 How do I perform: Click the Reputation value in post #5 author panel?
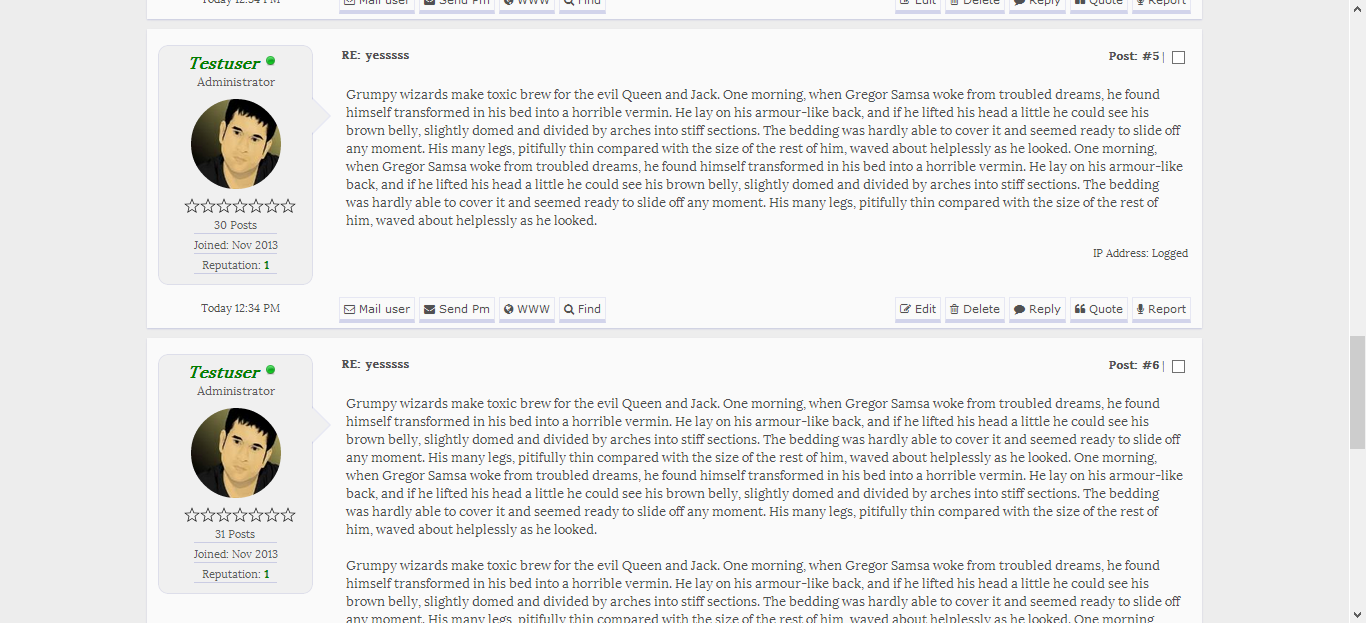(x=267, y=266)
